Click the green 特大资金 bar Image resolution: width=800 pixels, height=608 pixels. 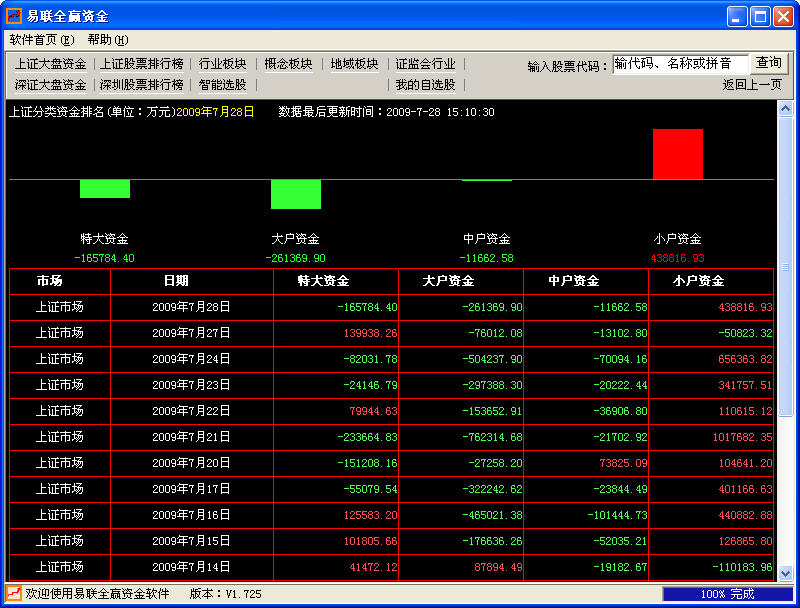click(x=105, y=189)
